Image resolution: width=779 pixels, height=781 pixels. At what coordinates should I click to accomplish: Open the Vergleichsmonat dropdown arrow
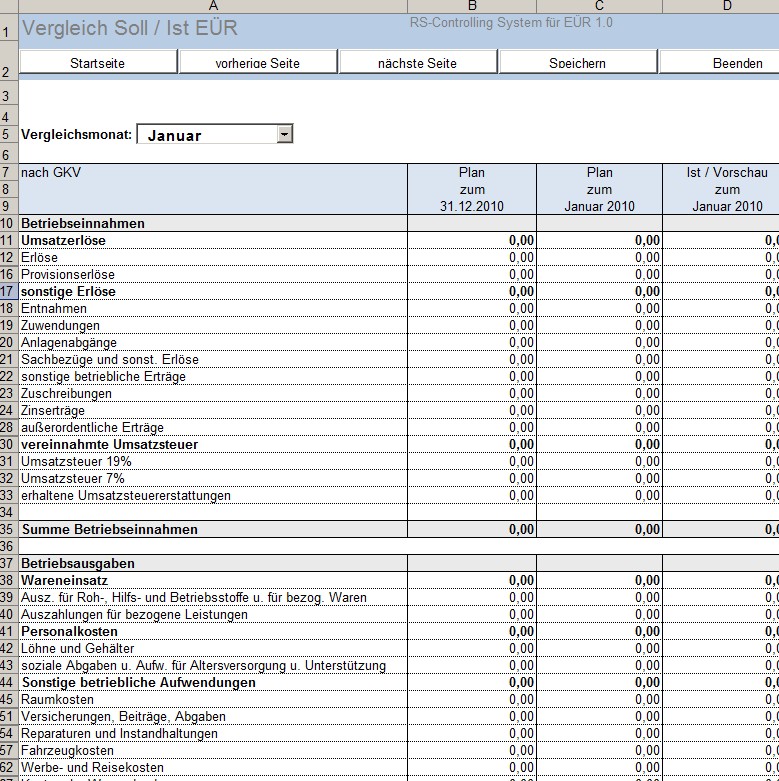pos(285,134)
